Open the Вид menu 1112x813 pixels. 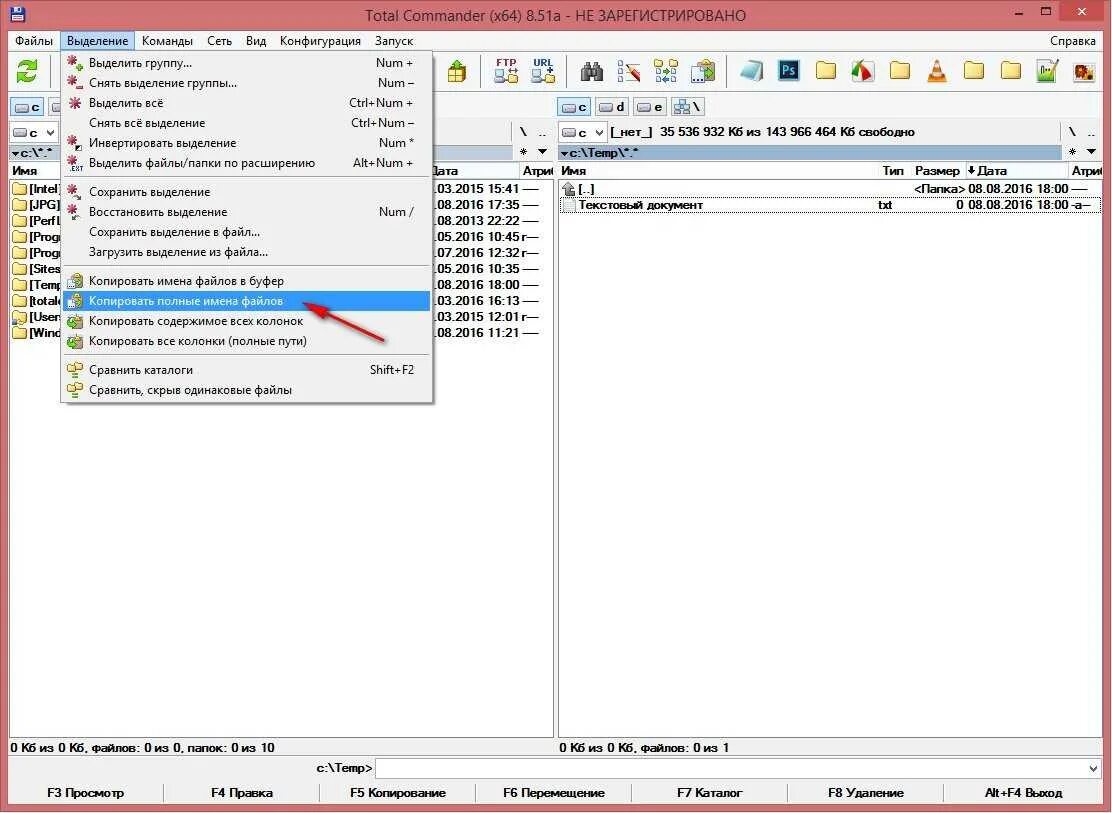[x=256, y=41]
